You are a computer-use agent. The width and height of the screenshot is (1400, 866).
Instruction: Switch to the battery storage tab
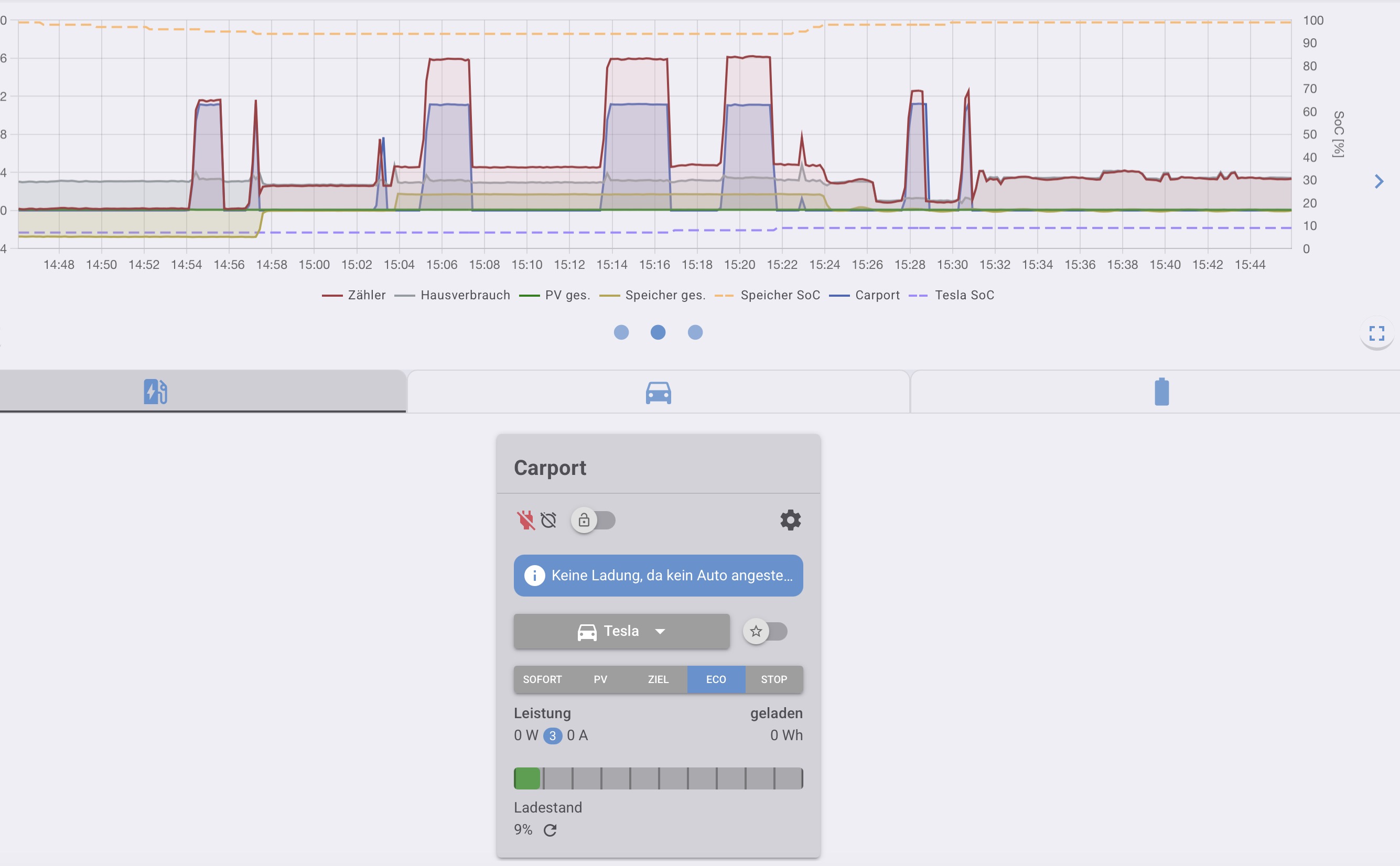point(1161,392)
